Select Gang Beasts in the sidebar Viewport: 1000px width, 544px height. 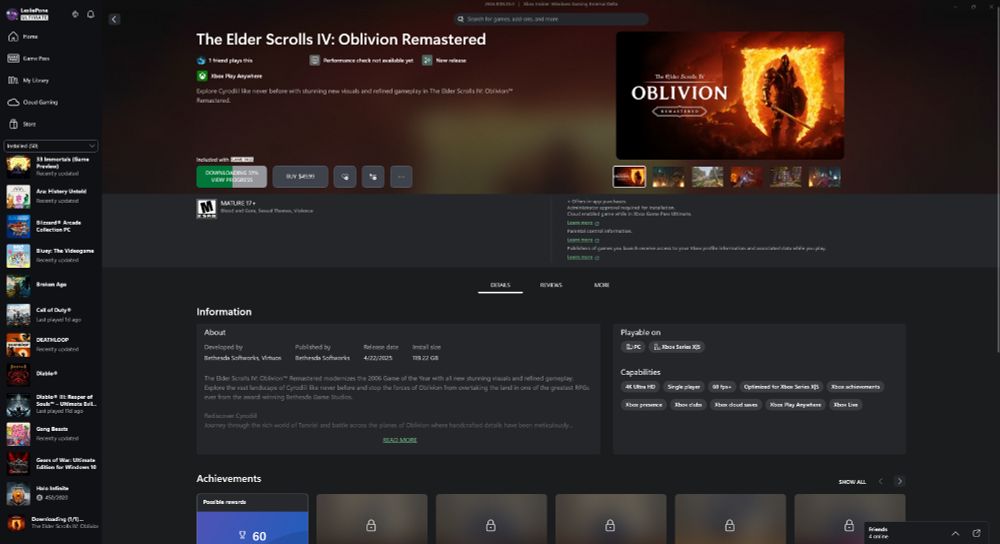point(51,434)
